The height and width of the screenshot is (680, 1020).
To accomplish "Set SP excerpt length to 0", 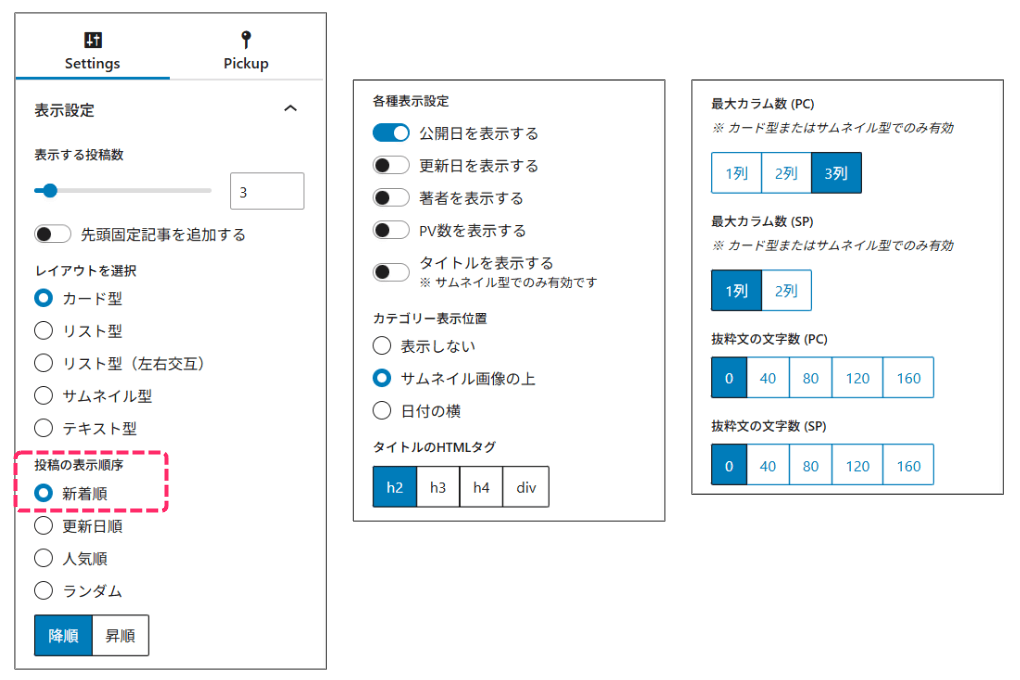I will click(x=729, y=465).
